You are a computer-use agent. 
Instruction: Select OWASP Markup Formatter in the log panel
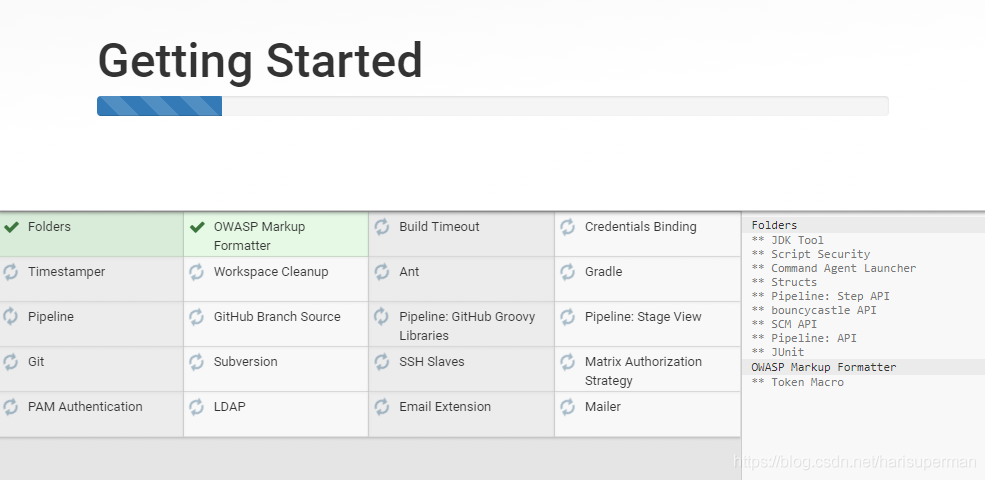pyautogui.click(x=824, y=367)
